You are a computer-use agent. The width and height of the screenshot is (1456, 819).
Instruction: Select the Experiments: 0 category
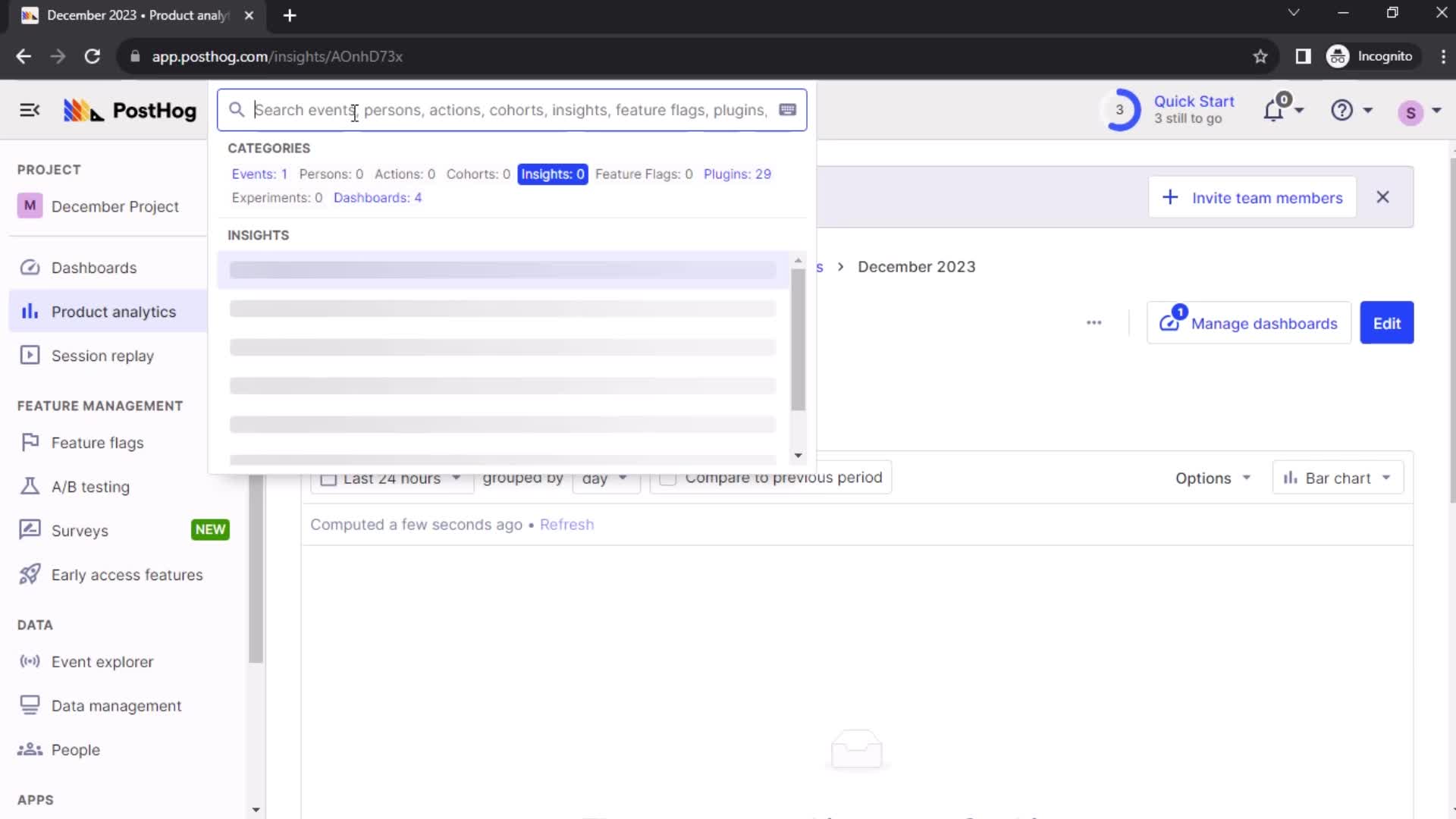[x=277, y=197]
